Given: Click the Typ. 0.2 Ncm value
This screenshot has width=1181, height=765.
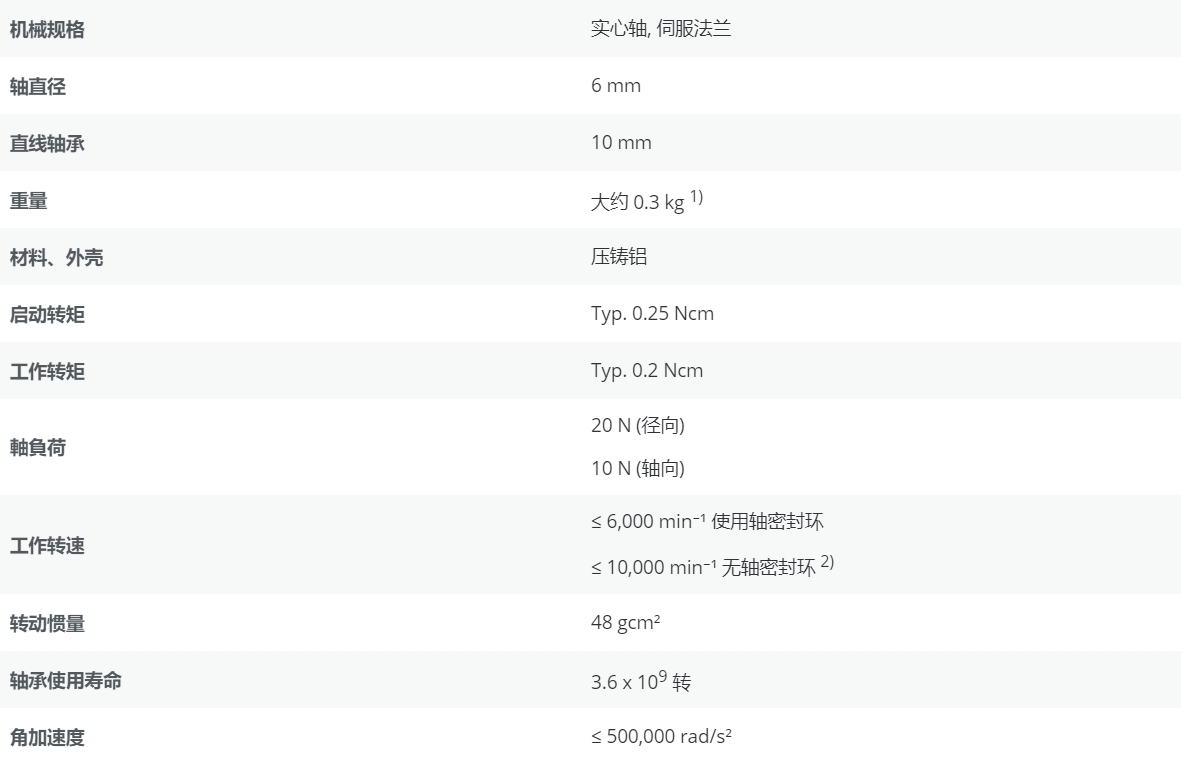Looking at the screenshot, I should point(646,371).
